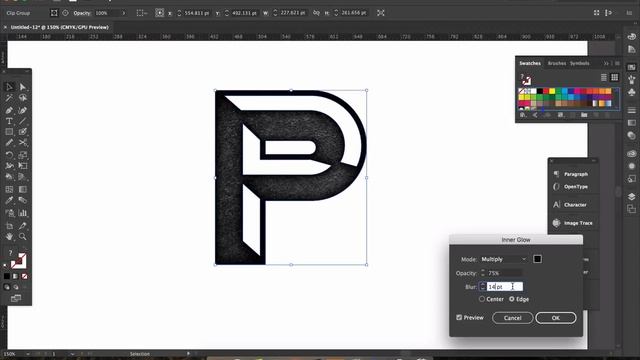Click the Opacity label link in control bar
640x360 pixels.
[x=82, y=13]
